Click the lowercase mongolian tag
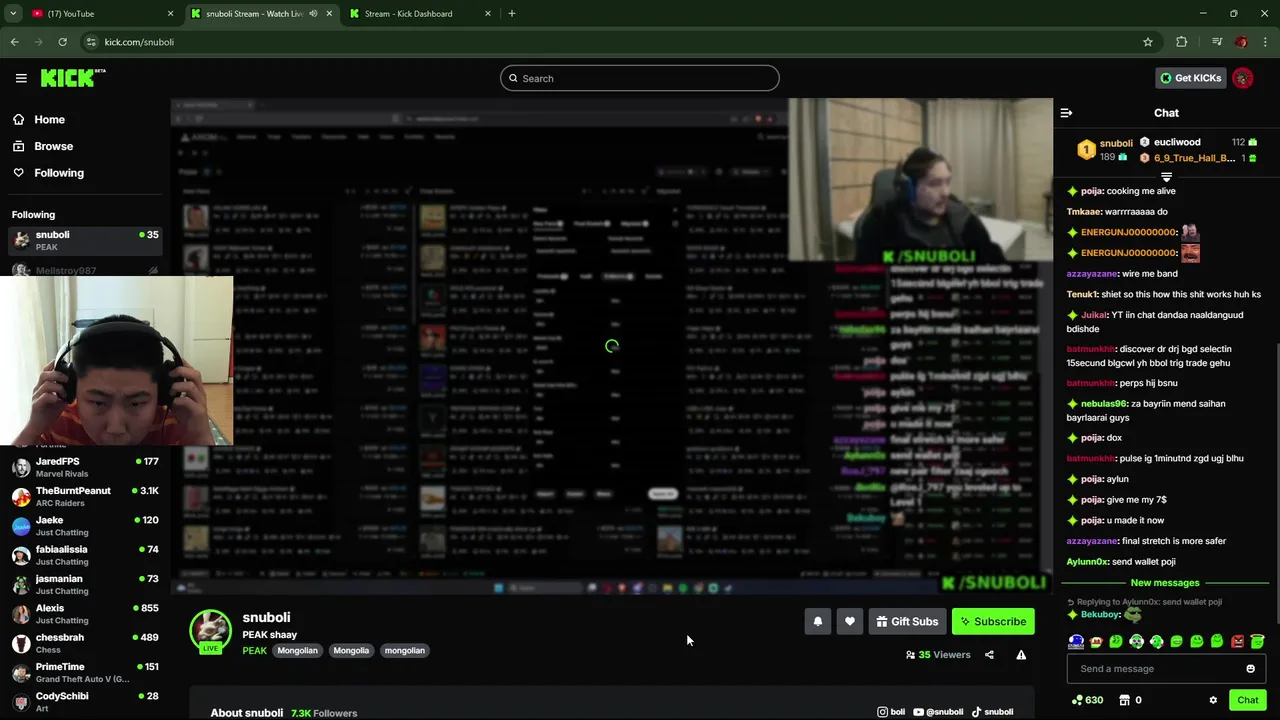This screenshot has height=720, width=1280. tap(405, 651)
